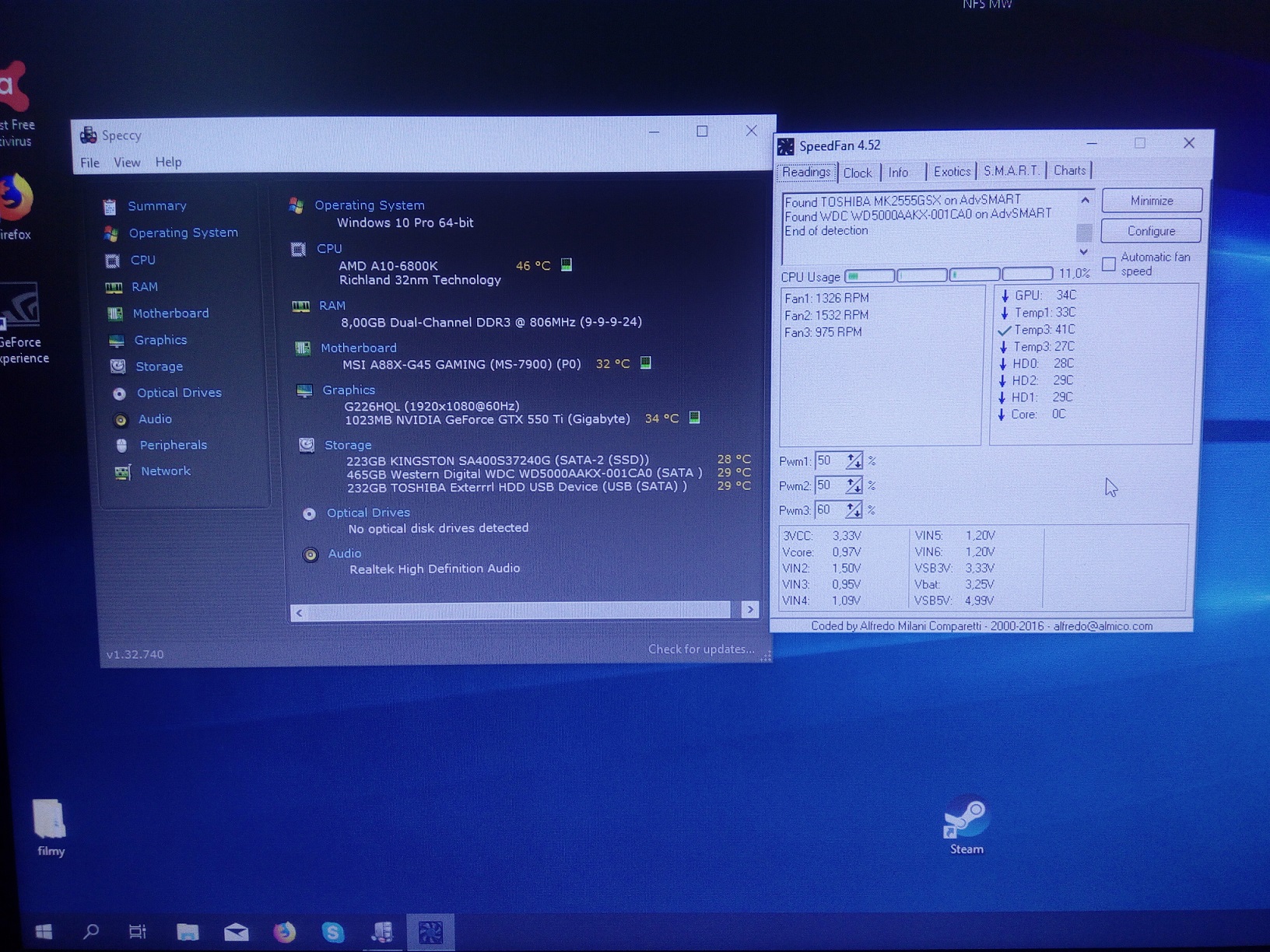Click the HD0 temperature arrow icon
The width and height of the screenshot is (1270, 952).
[1003, 364]
